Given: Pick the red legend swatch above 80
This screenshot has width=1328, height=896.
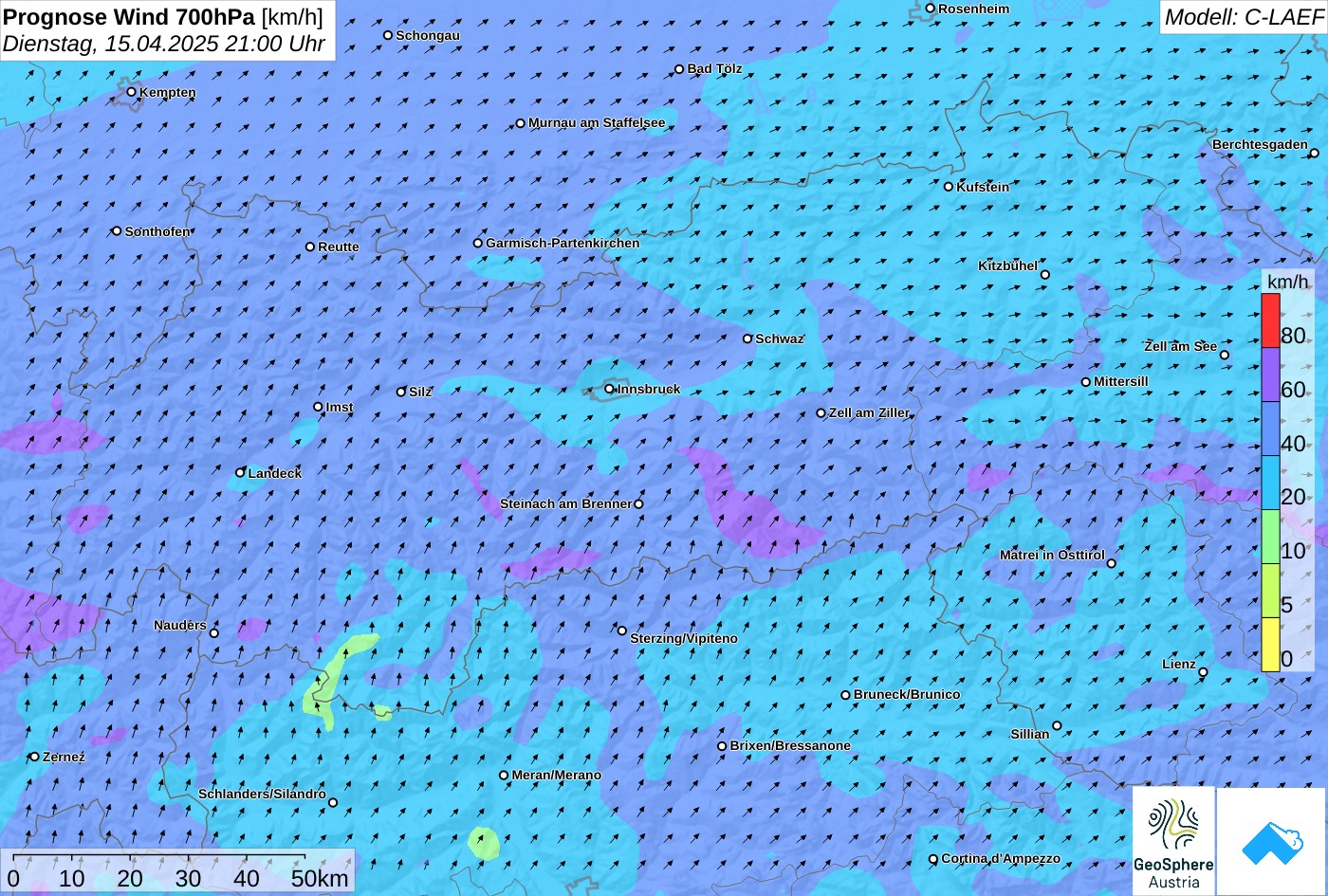Looking at the screenshot, I should (1270, 320).
